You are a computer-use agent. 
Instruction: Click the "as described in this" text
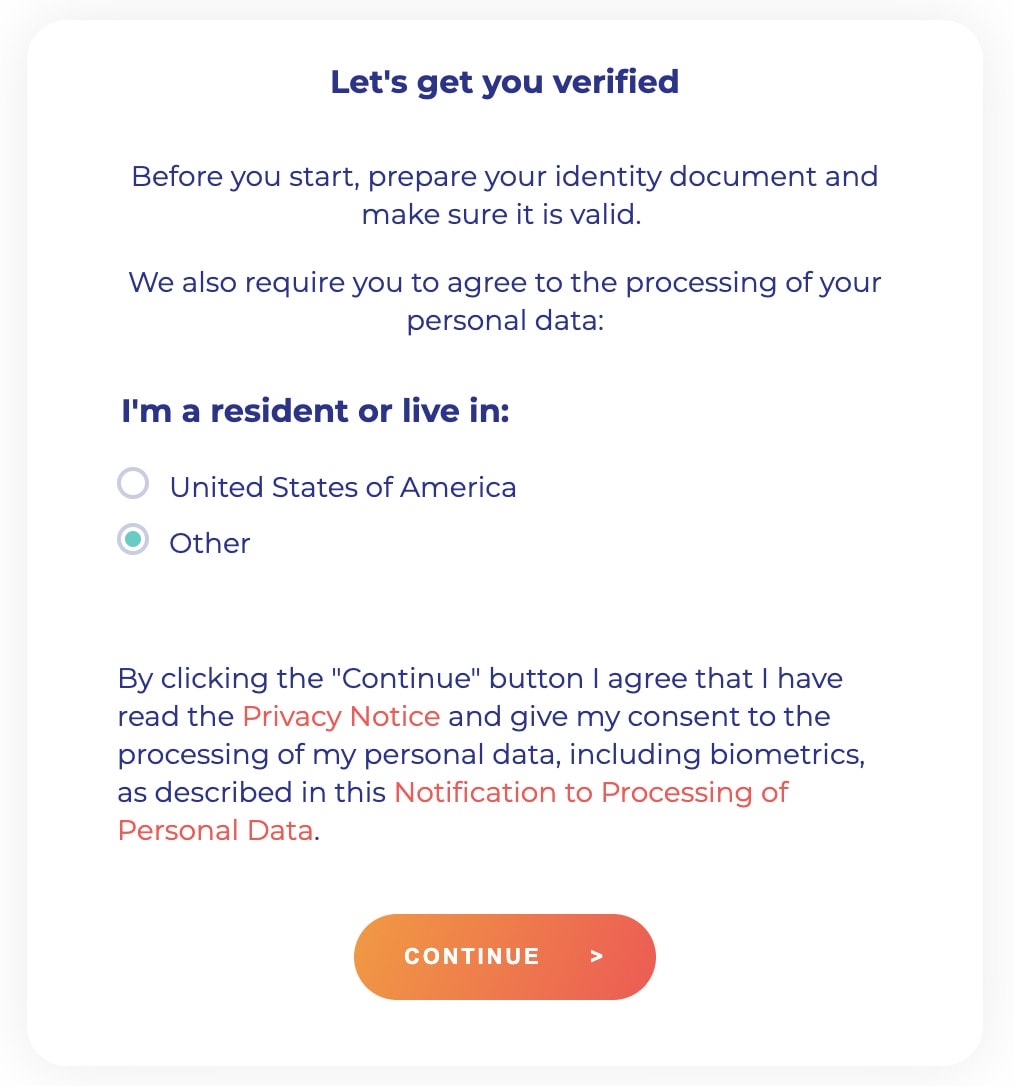[252, 793]
